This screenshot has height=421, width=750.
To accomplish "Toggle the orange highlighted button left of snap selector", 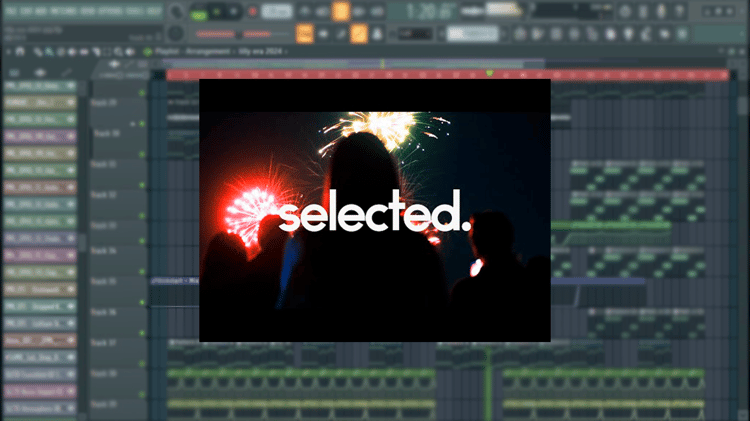I will (x=359, y=34).
